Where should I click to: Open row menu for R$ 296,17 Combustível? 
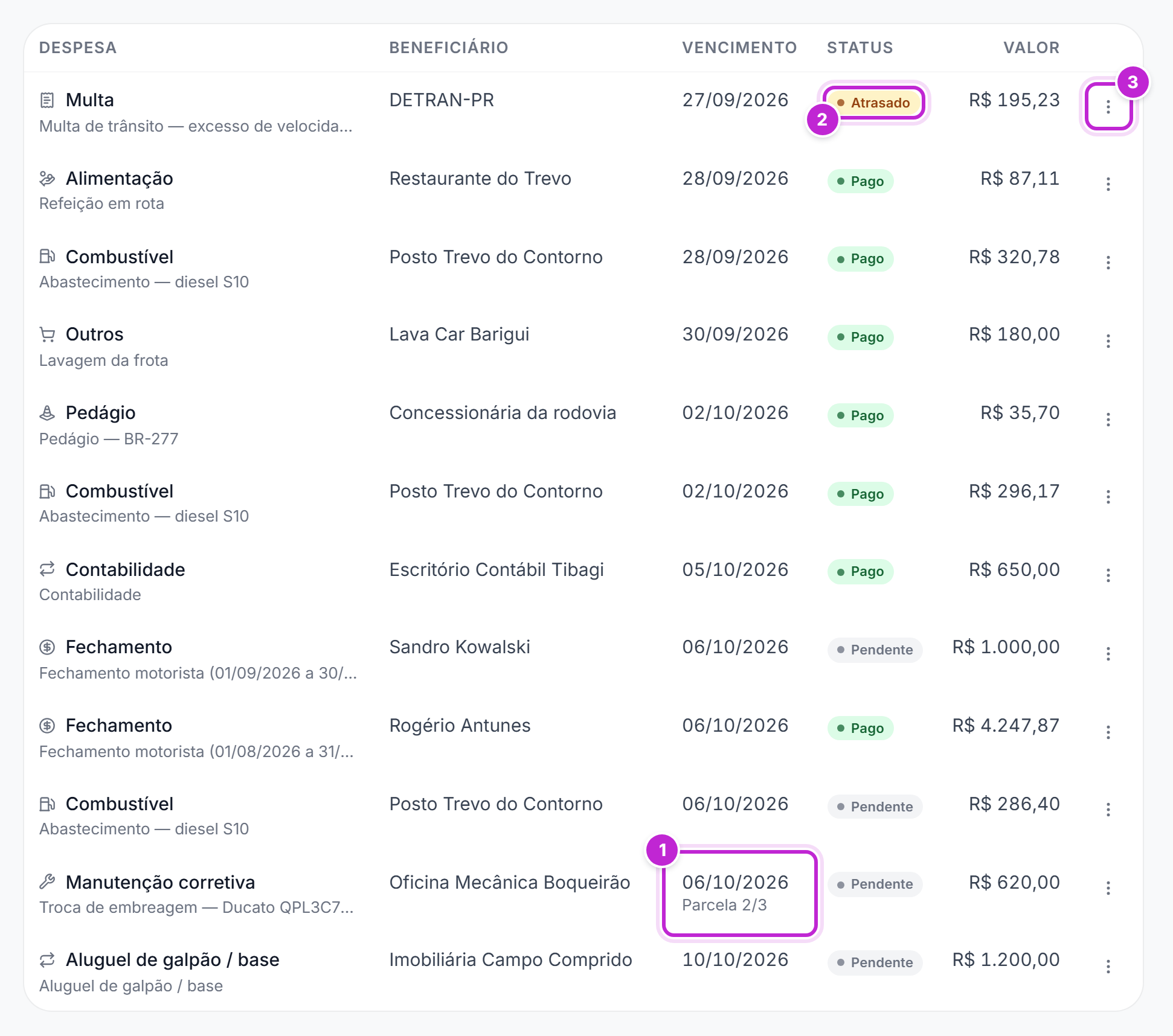tap(1108, 497)
